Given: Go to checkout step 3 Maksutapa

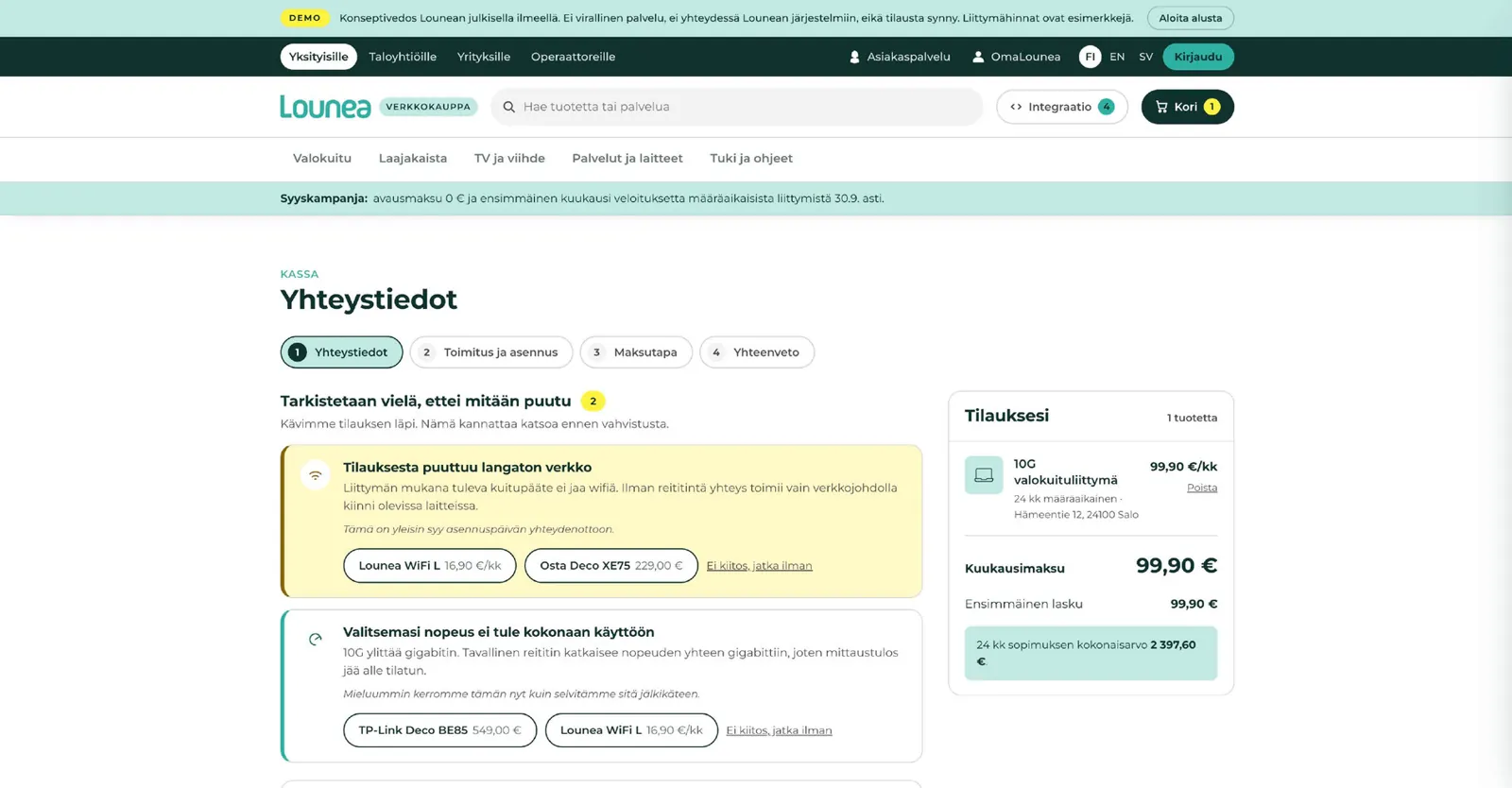Looking at the screenshot, I should click(636, 352).
